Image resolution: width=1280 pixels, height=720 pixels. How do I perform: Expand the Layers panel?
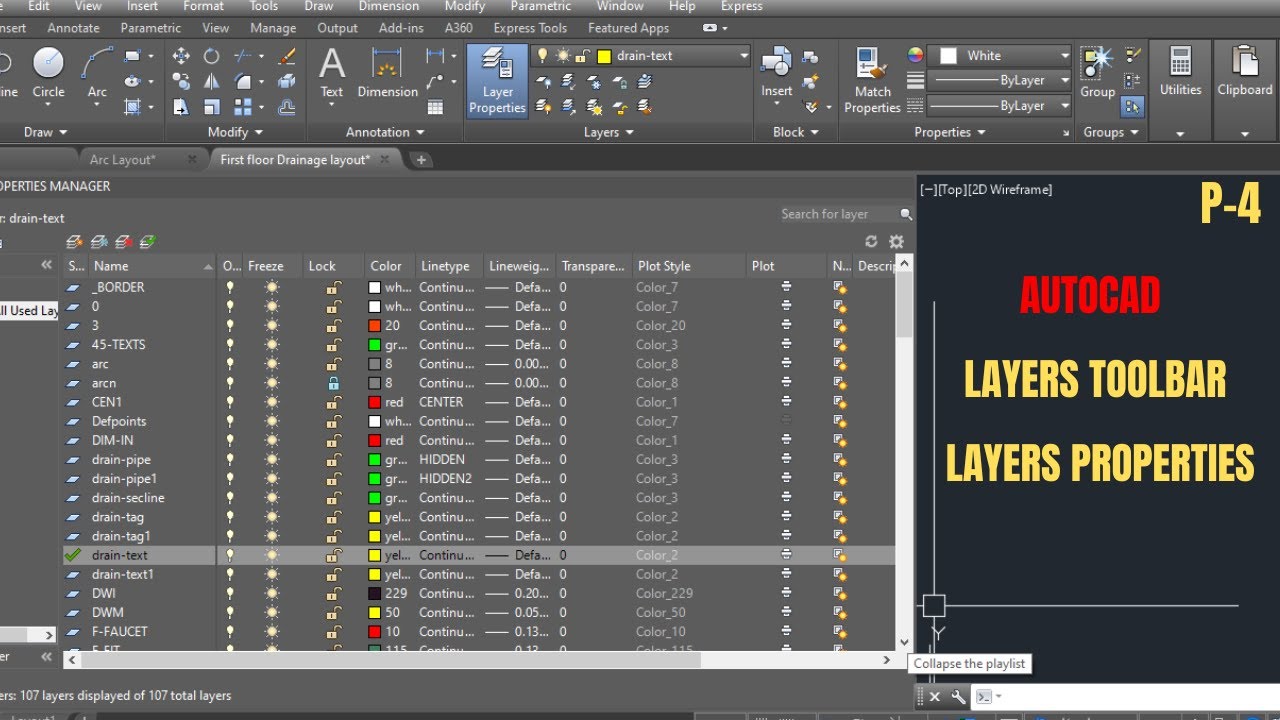609,132
